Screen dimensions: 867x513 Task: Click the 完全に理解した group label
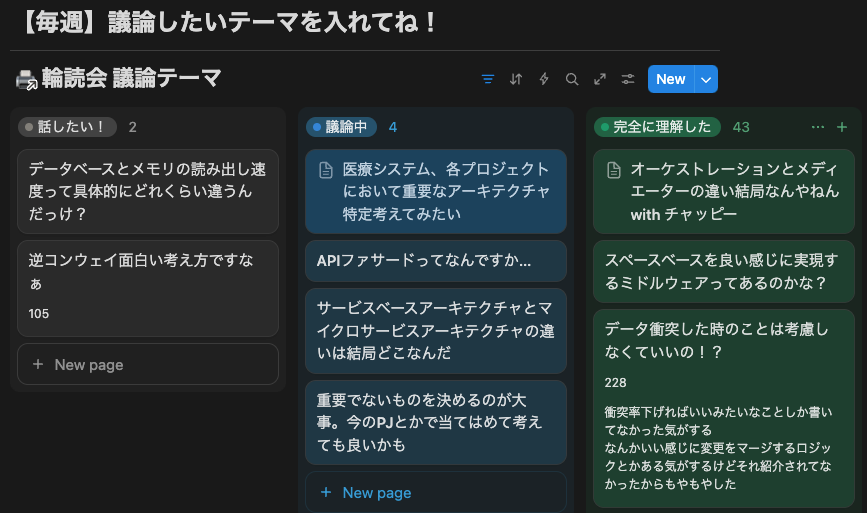(x=657, y=127)
